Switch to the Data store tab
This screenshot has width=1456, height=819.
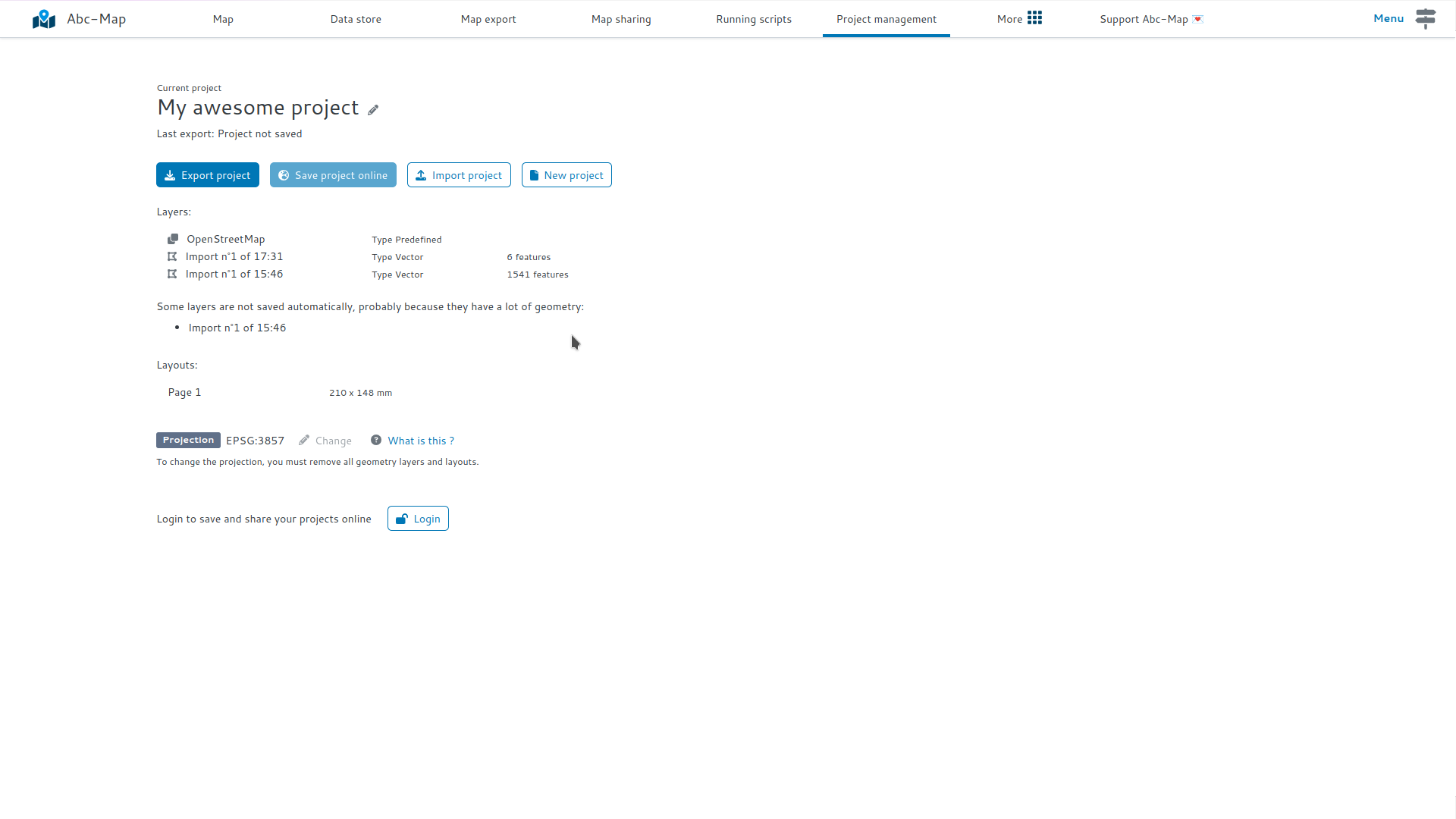(x=356, y=19)
